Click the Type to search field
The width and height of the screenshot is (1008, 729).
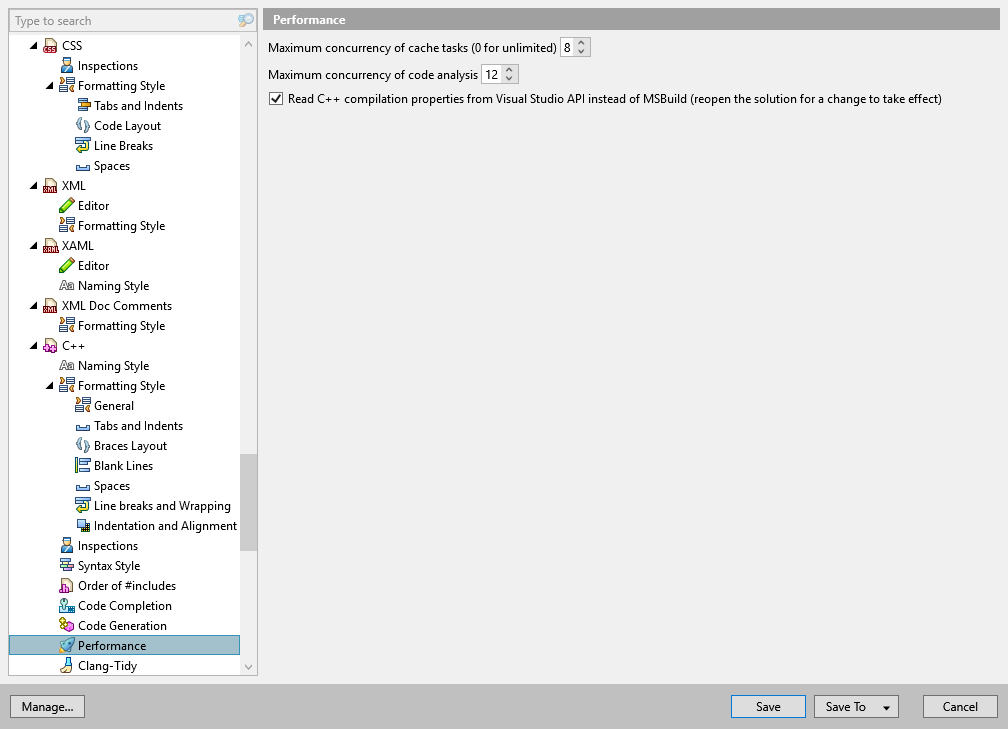tap(120, 20)
